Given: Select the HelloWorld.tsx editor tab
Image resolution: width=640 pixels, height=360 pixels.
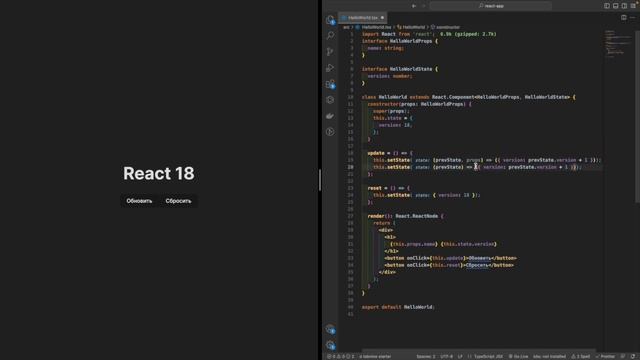Looking at the screenshot, I should 362,18.
